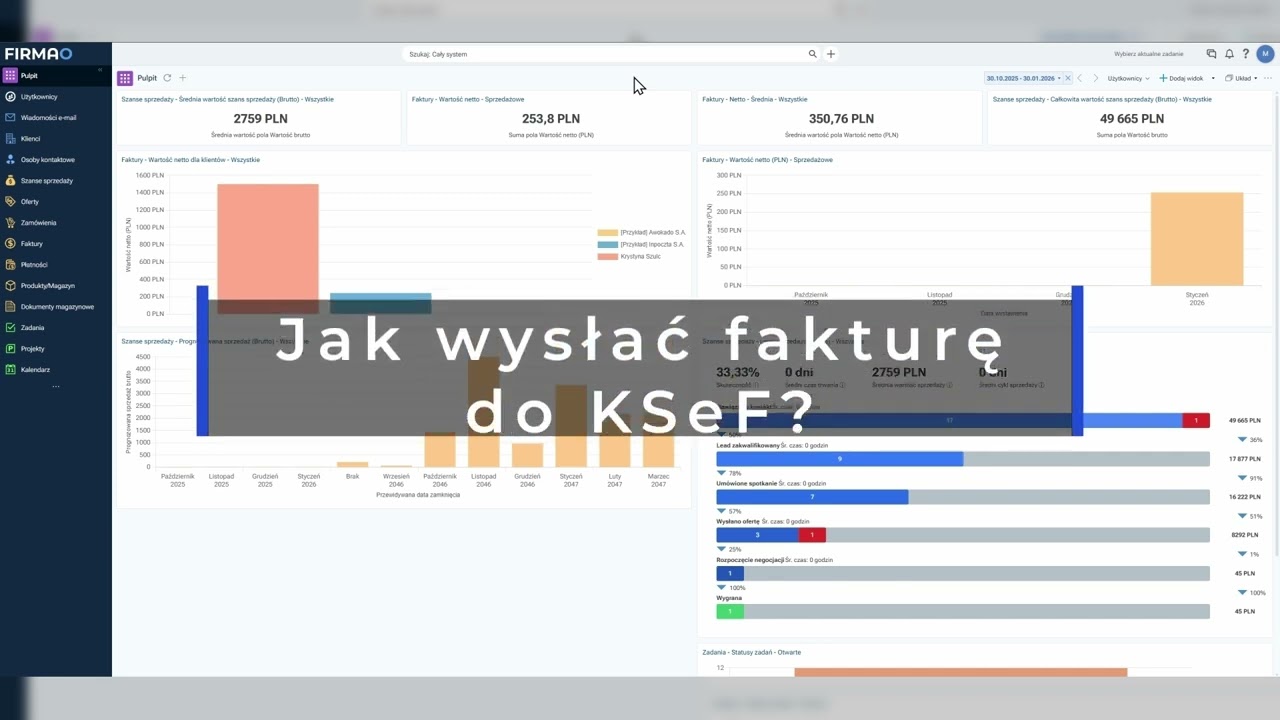The height and width of the screenshot is (720, 1280).
Task: Open the Zamówienia sidebar icon
Action: click(10, 223)
